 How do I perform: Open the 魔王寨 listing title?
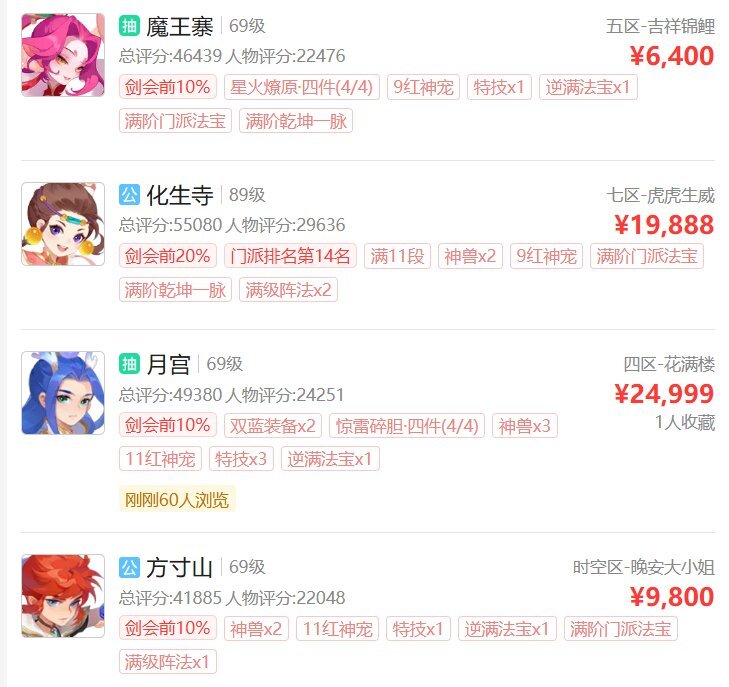click(179, 26)
